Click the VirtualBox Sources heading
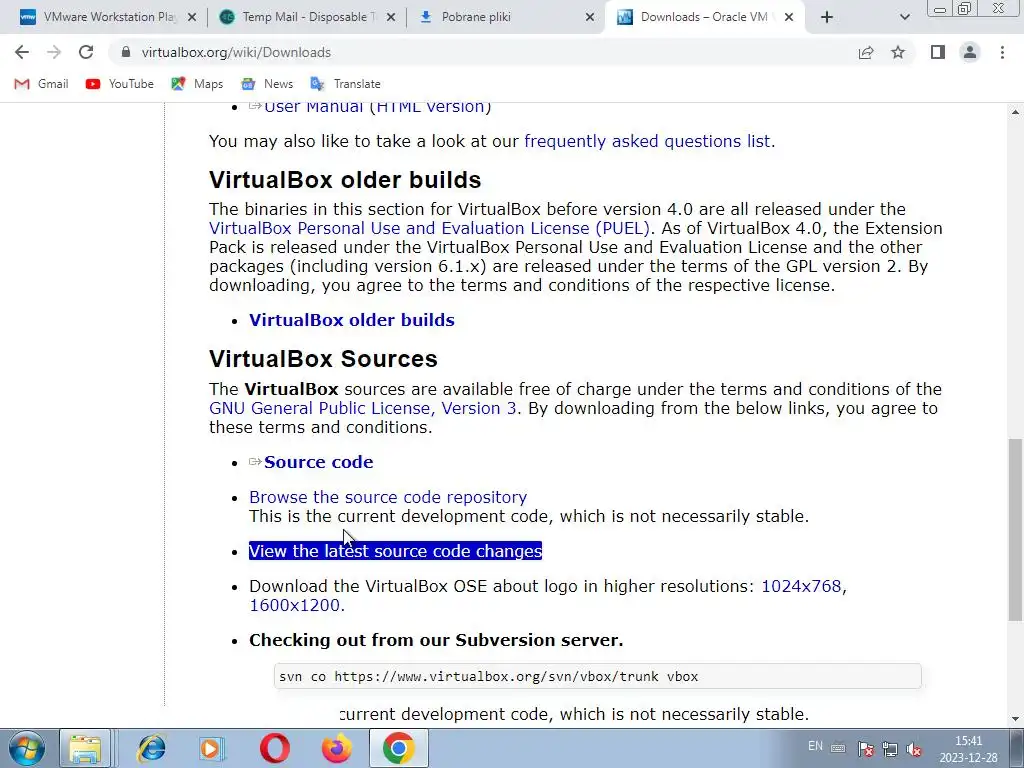This screenshot has height=768, width=1024. (x=323, y=359)
